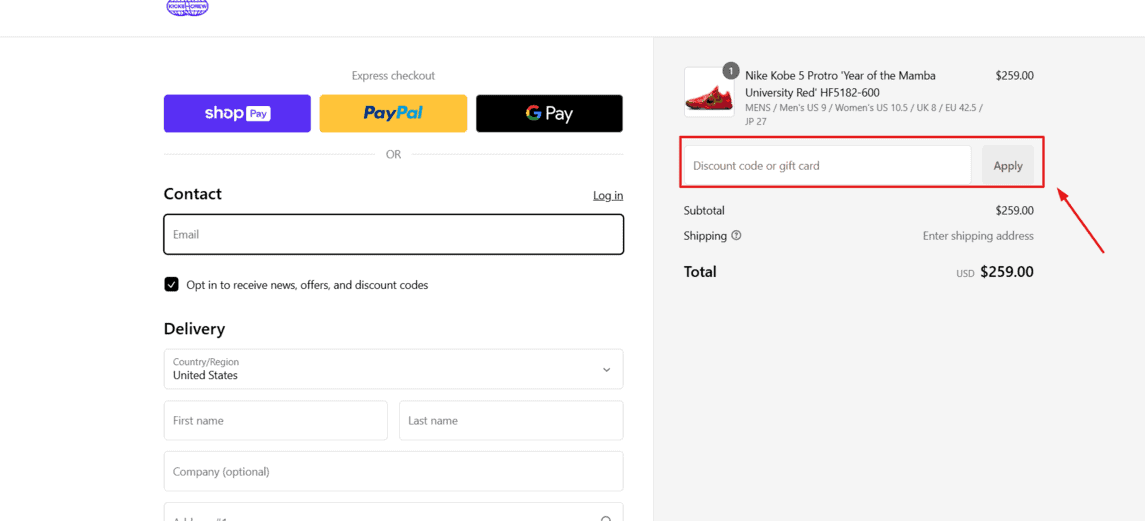1145x521 pixels.
Task: Focus the Email input field
Action: [394, 235]
